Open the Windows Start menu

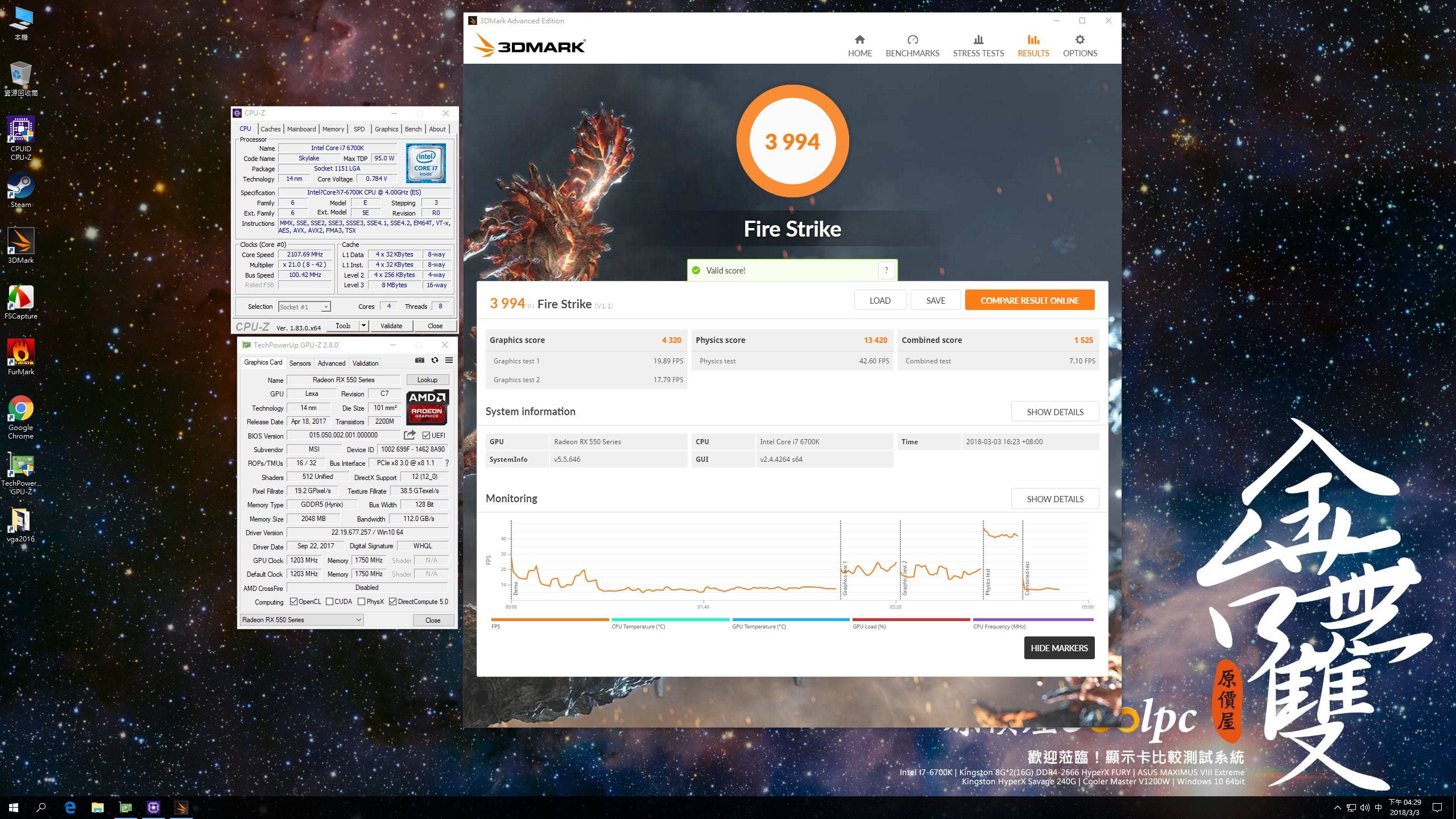pyautogui.click(x=14, y=807)
